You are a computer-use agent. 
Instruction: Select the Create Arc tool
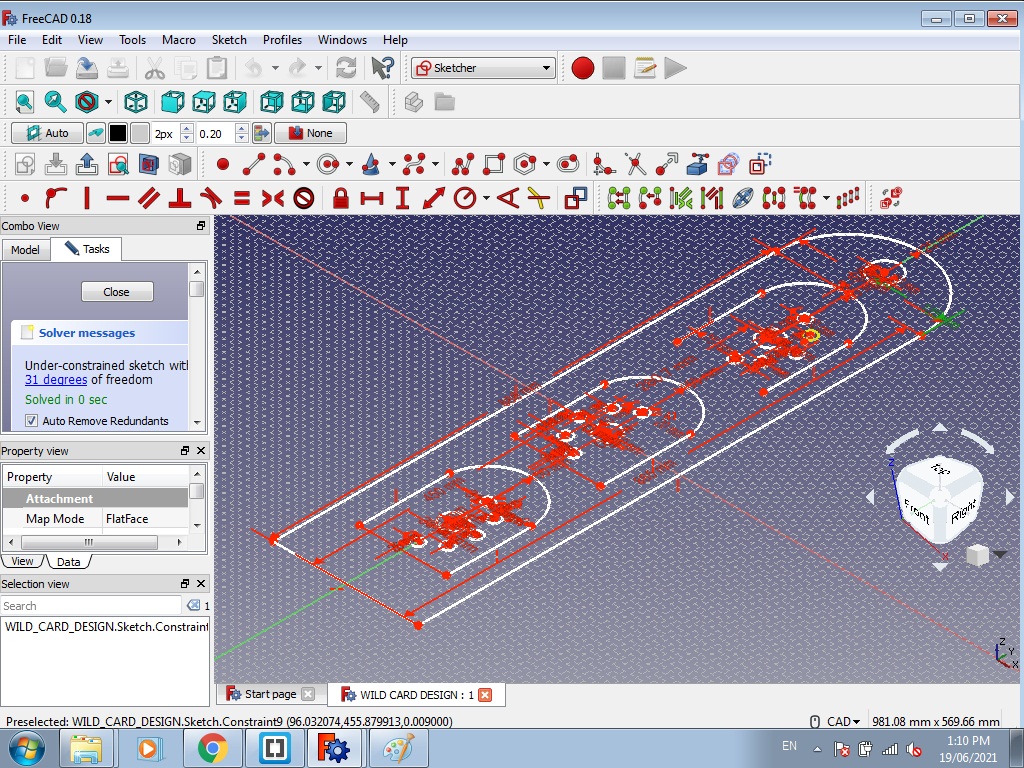(284, 165)
